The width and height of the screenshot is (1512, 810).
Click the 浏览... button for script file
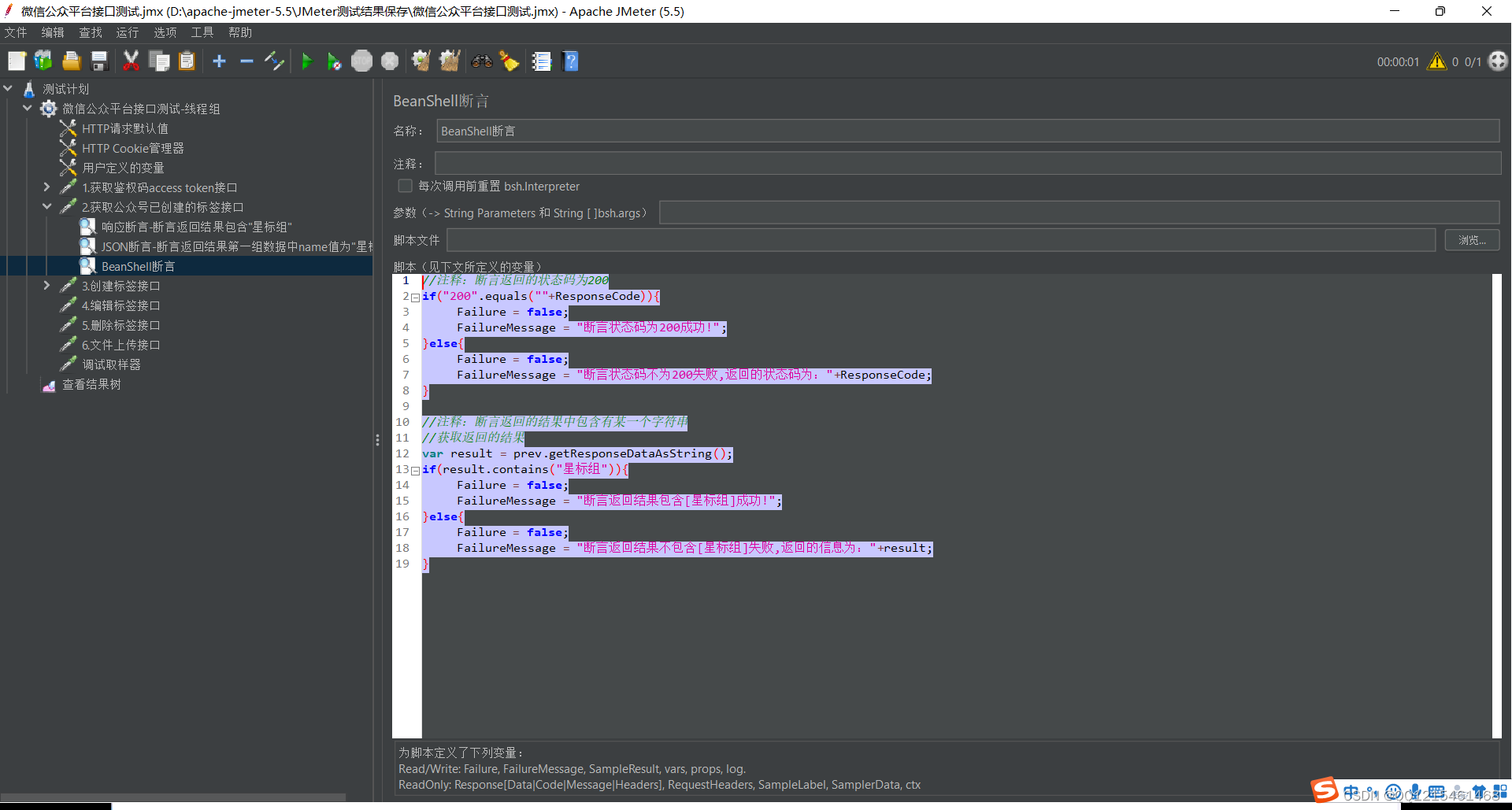tap(1472, 240)
